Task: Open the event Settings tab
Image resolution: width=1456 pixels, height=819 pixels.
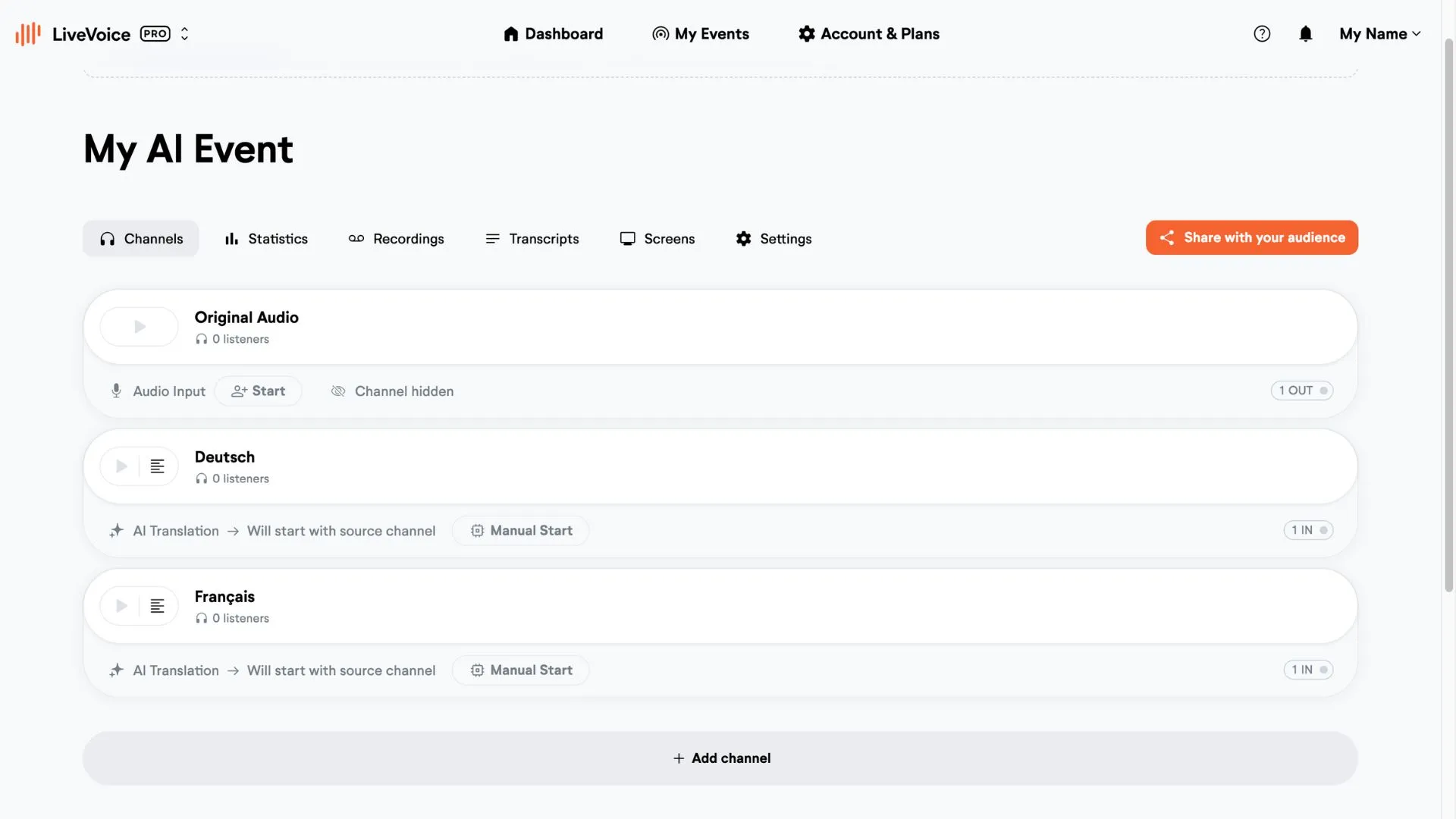Action: 773,239
